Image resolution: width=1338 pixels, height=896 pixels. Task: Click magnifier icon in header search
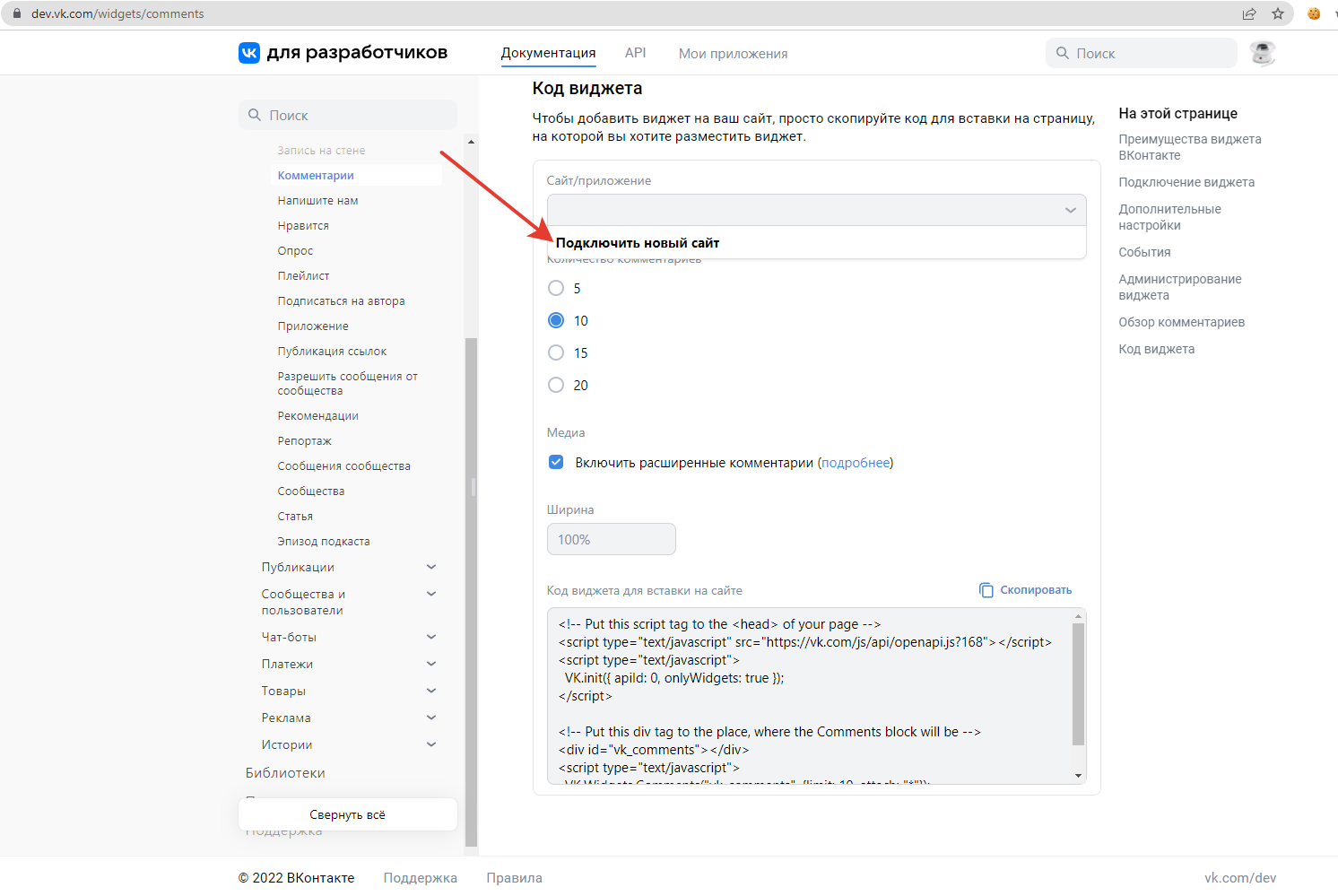point(1063,53)
